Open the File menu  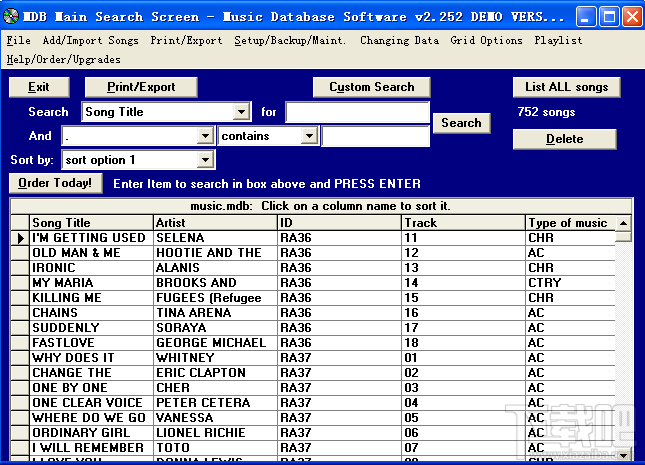point(19,40)
